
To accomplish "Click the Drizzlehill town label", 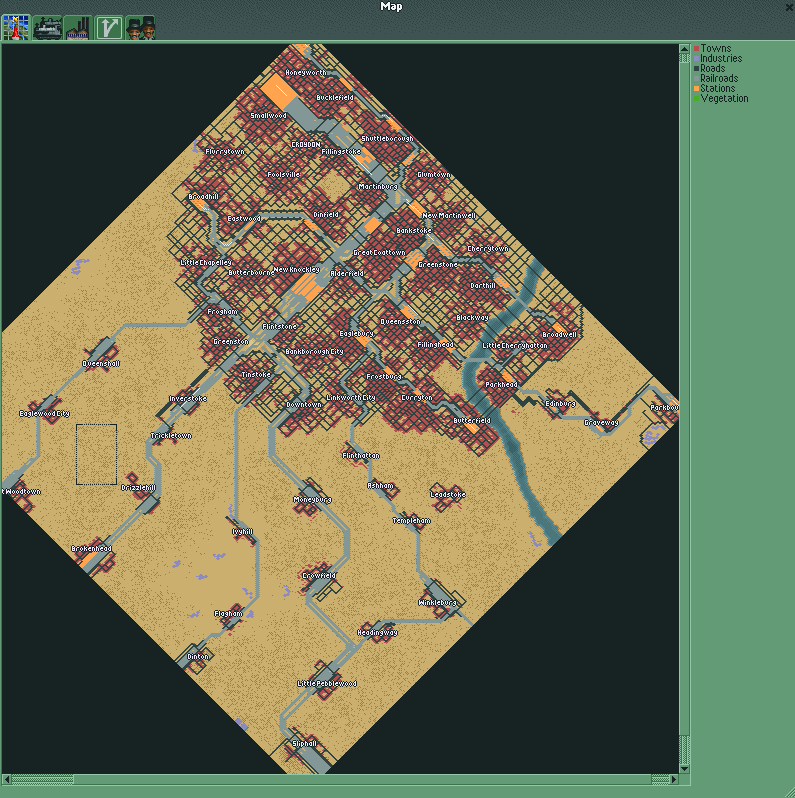I will pyautogui.click(x=138, y=488).
